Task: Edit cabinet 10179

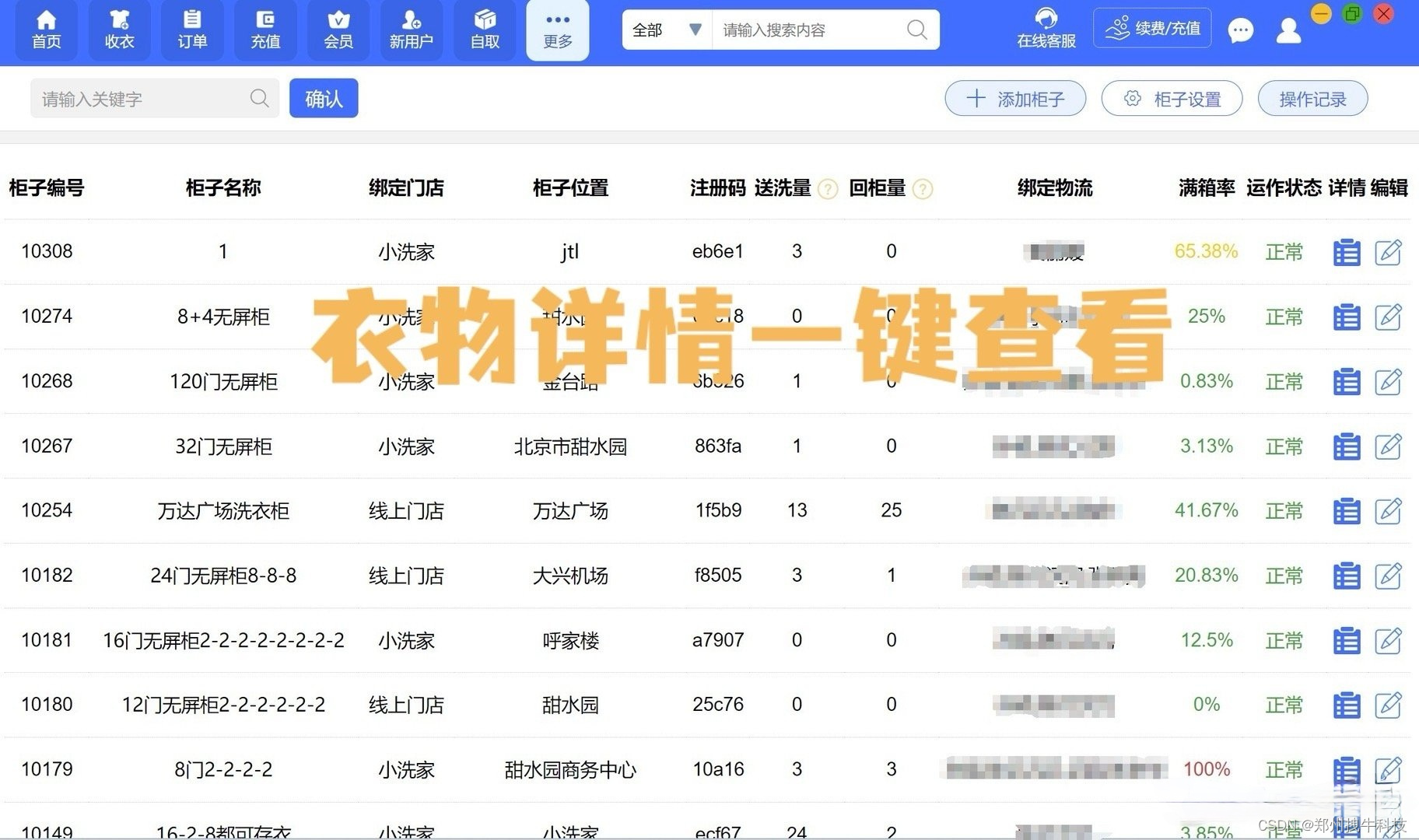Action: tap(1389, 770)
